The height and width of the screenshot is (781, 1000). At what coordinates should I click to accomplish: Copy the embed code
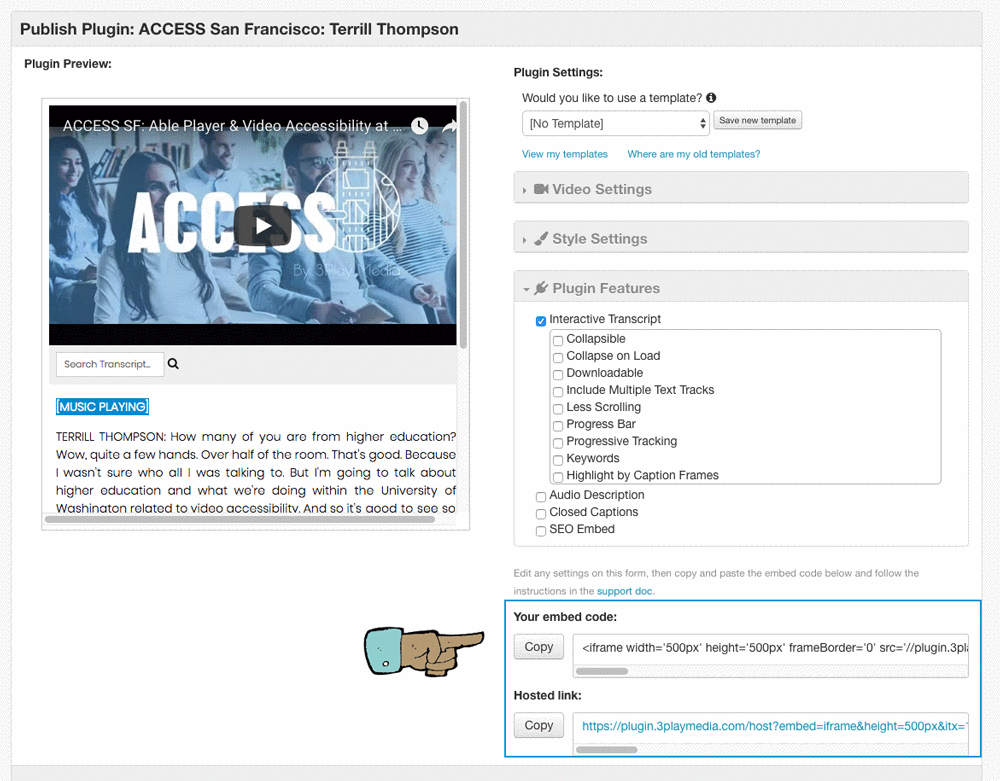pos(539,646)
